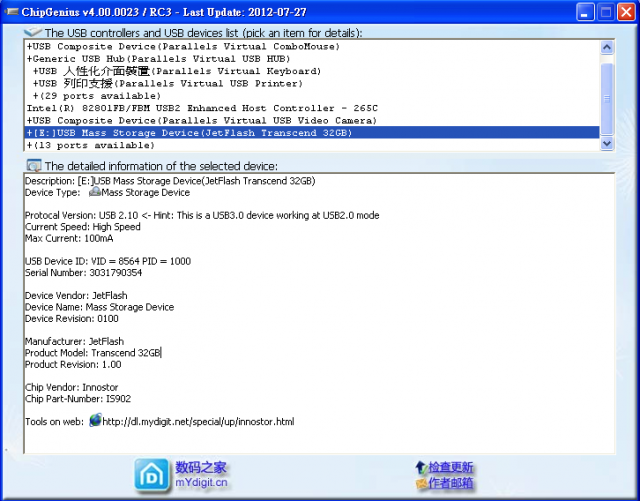Select Intel 82801FB/FBM USB2 Enhanced Host Controller
The height and width of the screenshot is (501, 640).
[312, 108]
